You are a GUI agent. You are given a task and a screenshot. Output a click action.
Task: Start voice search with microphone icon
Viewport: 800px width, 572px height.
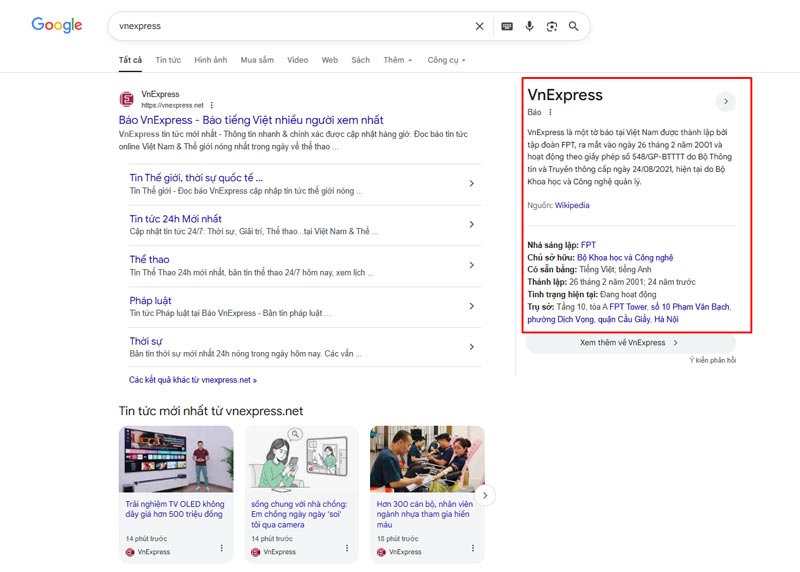529,26
